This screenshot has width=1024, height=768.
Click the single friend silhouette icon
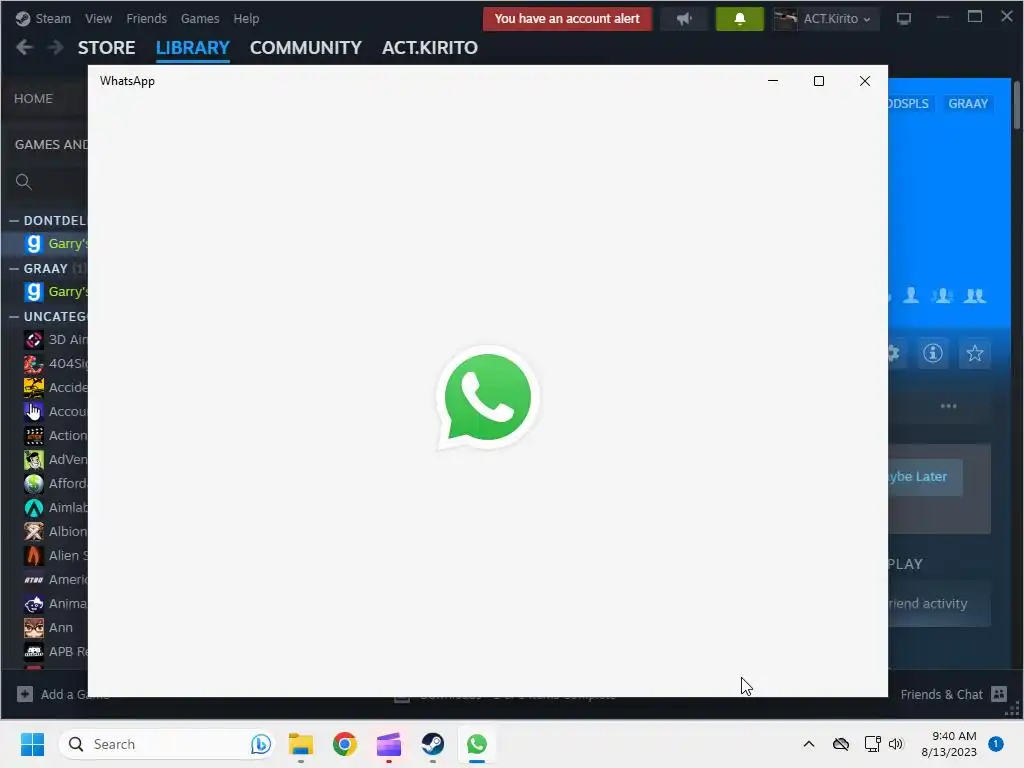[x=911, y=296]
